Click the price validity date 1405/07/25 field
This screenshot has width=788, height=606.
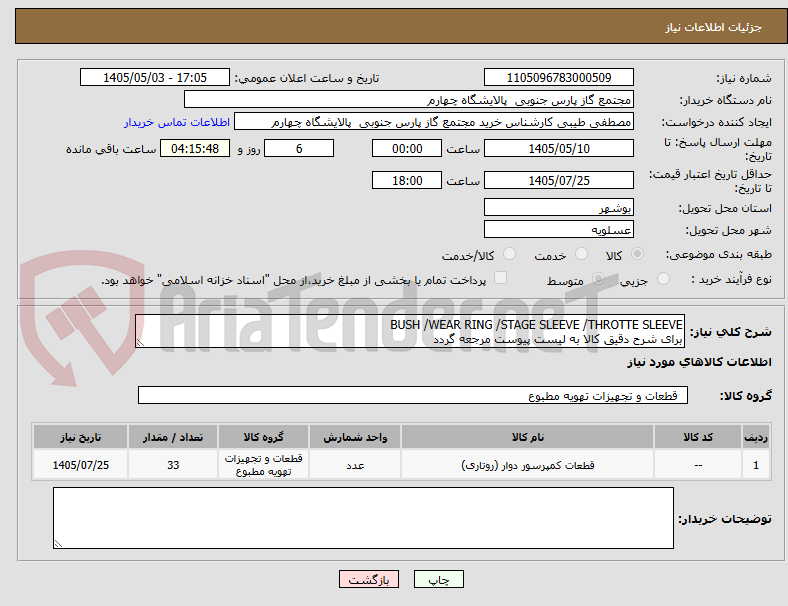tap(558, 180)
